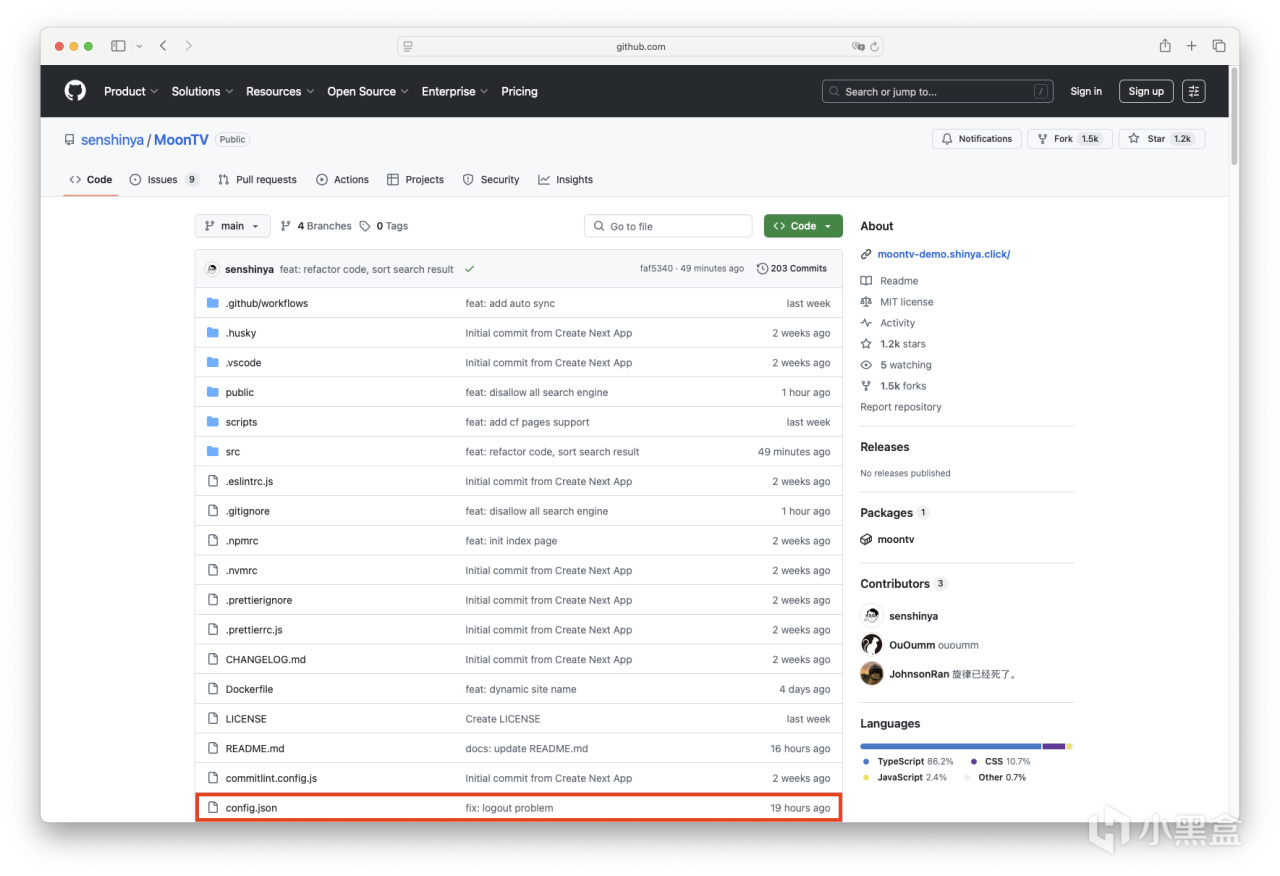Open a new Safari tab

[1192, 46]
